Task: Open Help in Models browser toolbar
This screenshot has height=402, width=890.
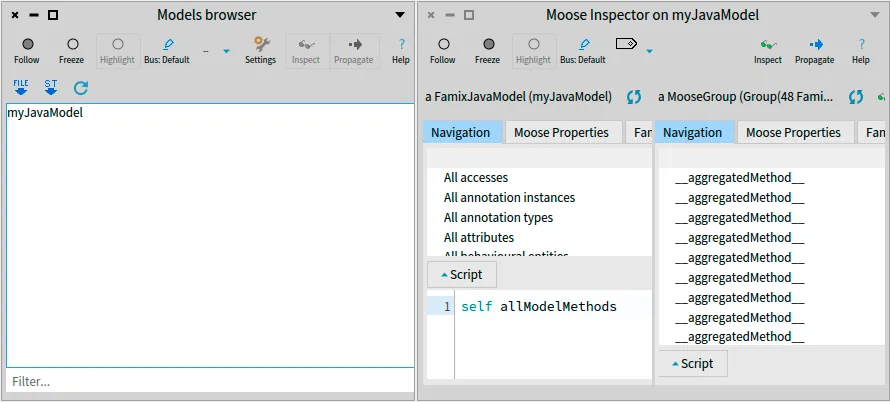Action: pos(401,51)
